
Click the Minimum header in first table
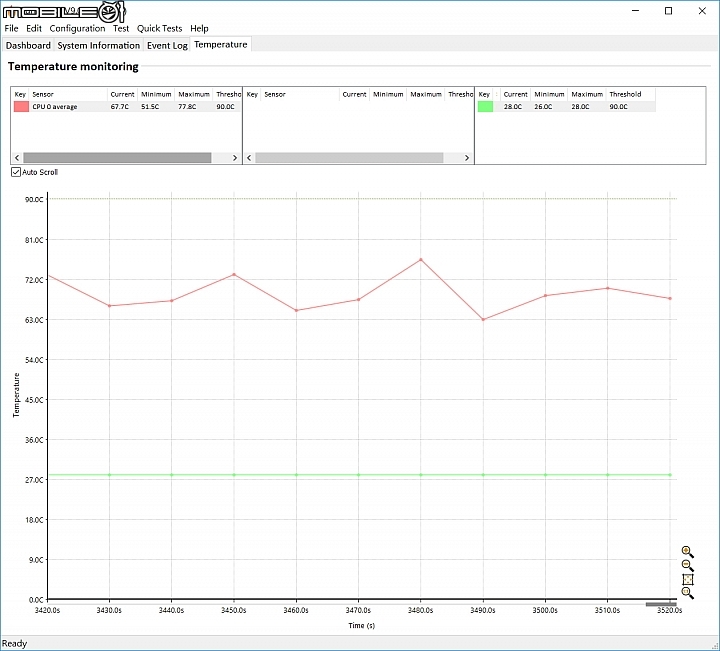156,94
